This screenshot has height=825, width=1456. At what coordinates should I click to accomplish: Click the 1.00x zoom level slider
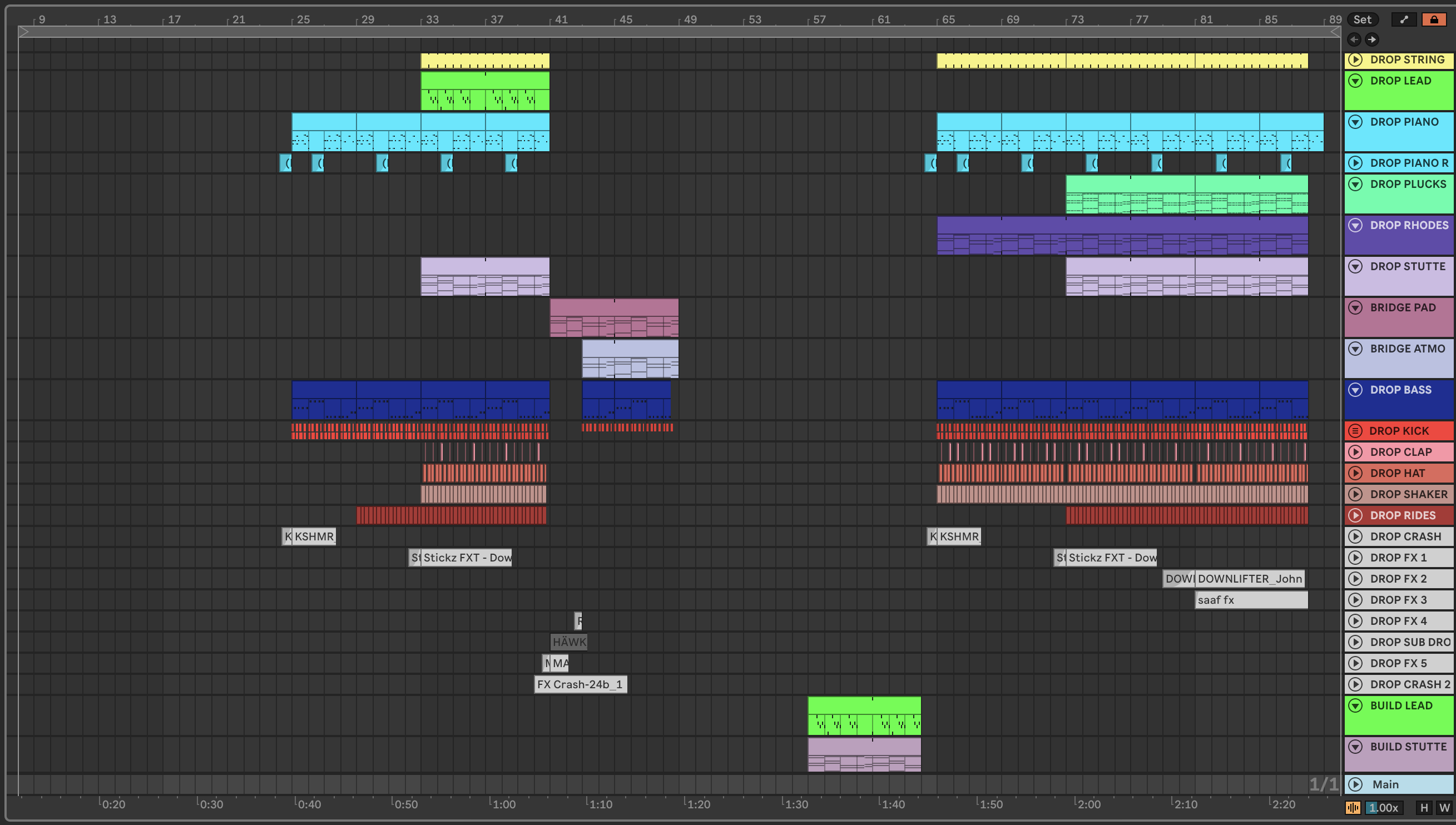pos(1383,808)
